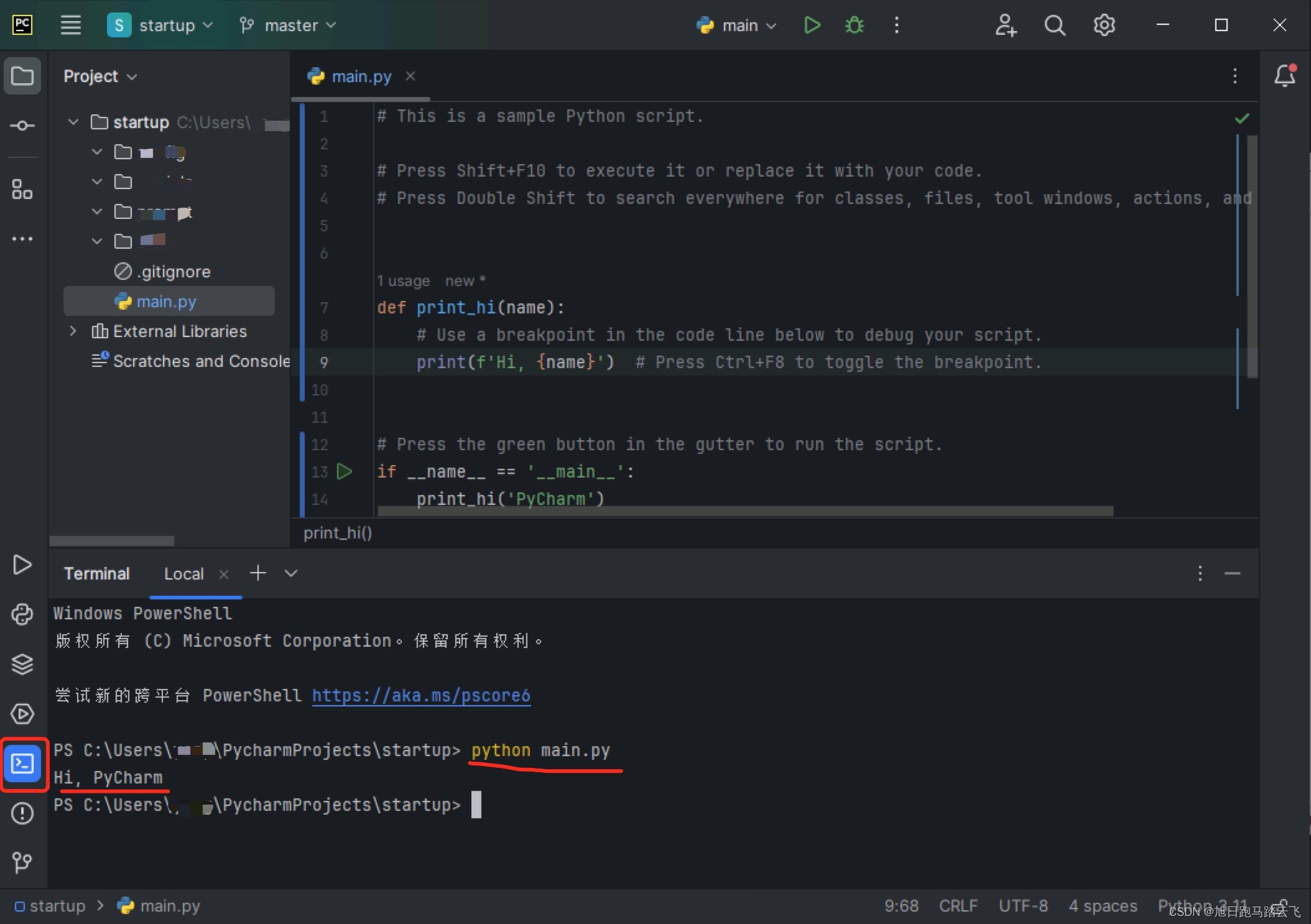This screenshot has height=924, width=1311.
Task: Open Python Packages layers icon
Action: tap(22, 664)
